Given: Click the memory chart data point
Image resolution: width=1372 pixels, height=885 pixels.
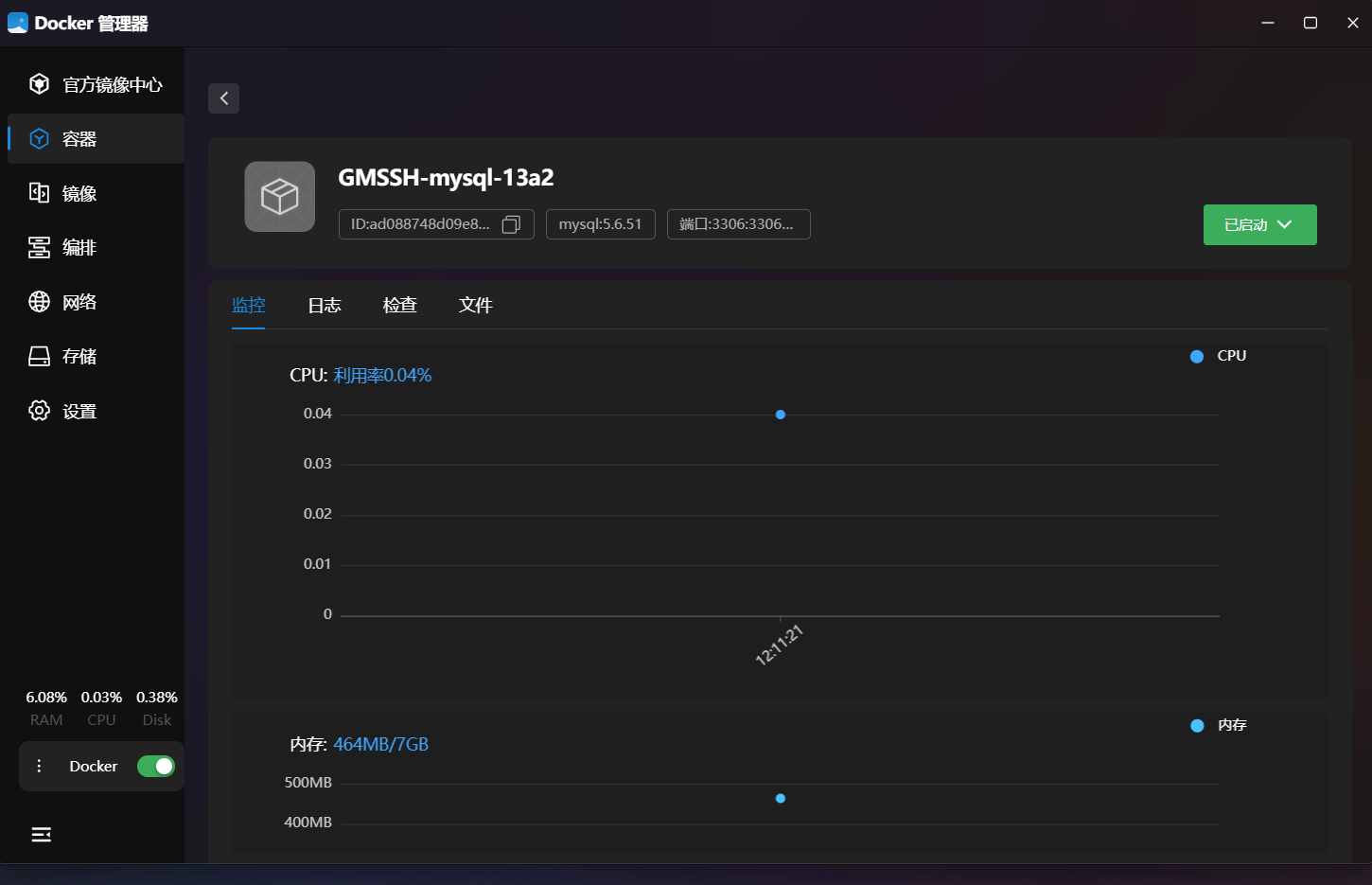Looking at the screenshot, I should (x=781, y=798).
